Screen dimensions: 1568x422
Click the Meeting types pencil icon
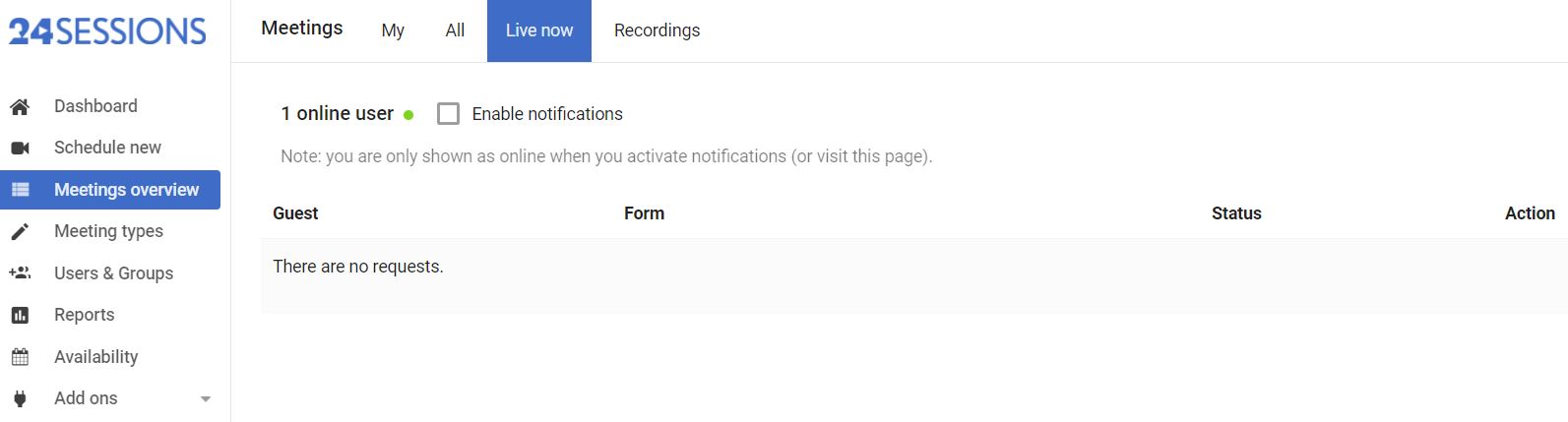(20, 231)
